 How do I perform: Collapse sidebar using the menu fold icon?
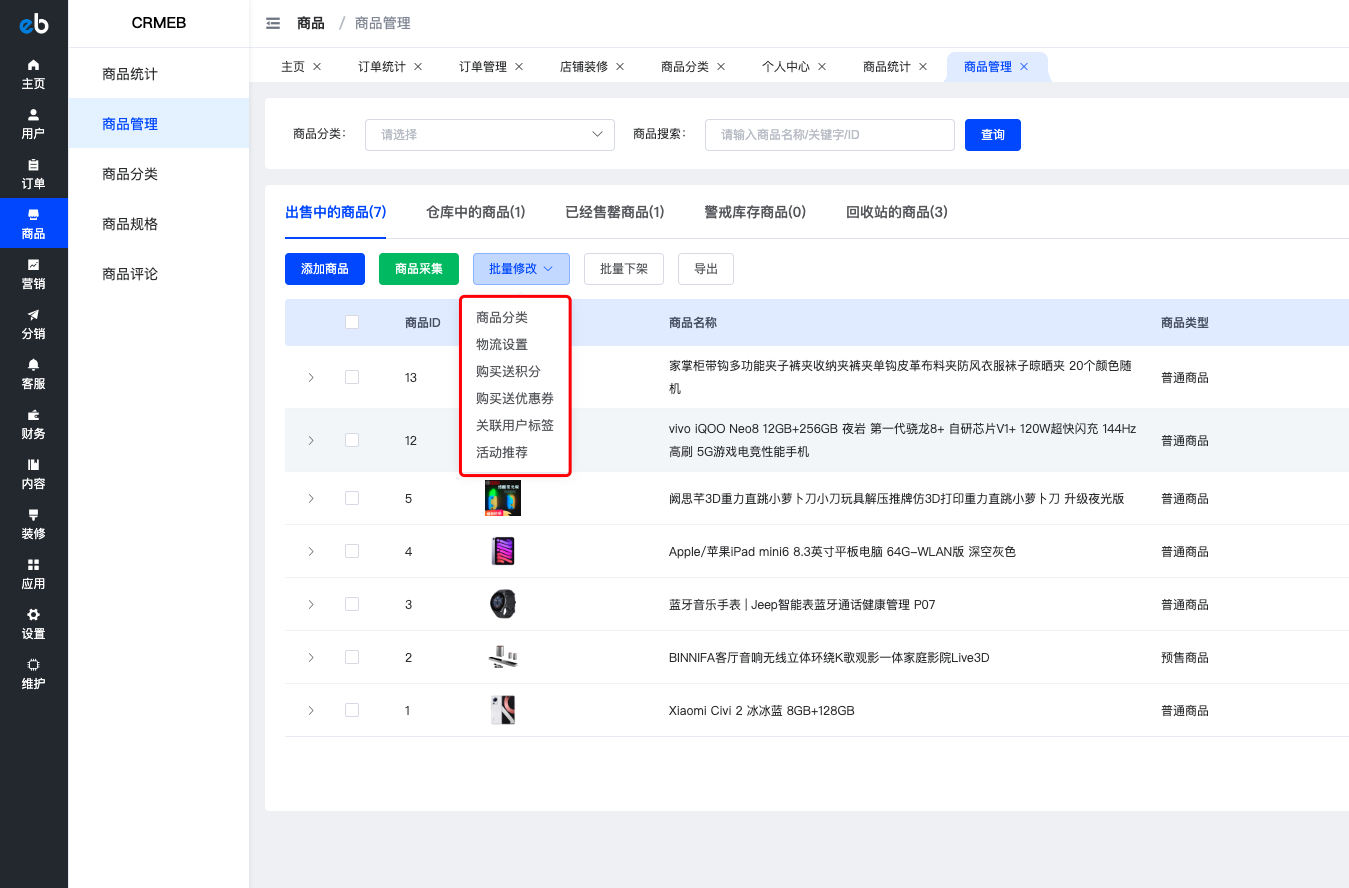273,23
